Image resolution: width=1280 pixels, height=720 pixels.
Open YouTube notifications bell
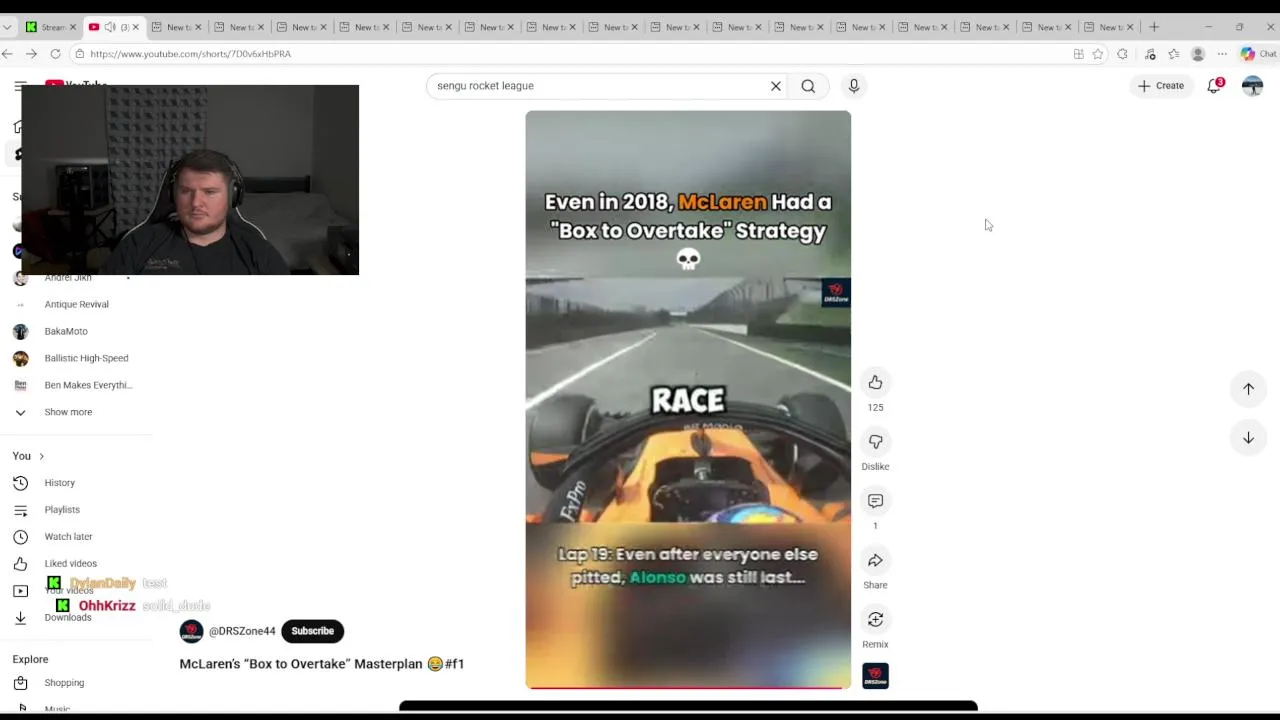point(1214,86)
